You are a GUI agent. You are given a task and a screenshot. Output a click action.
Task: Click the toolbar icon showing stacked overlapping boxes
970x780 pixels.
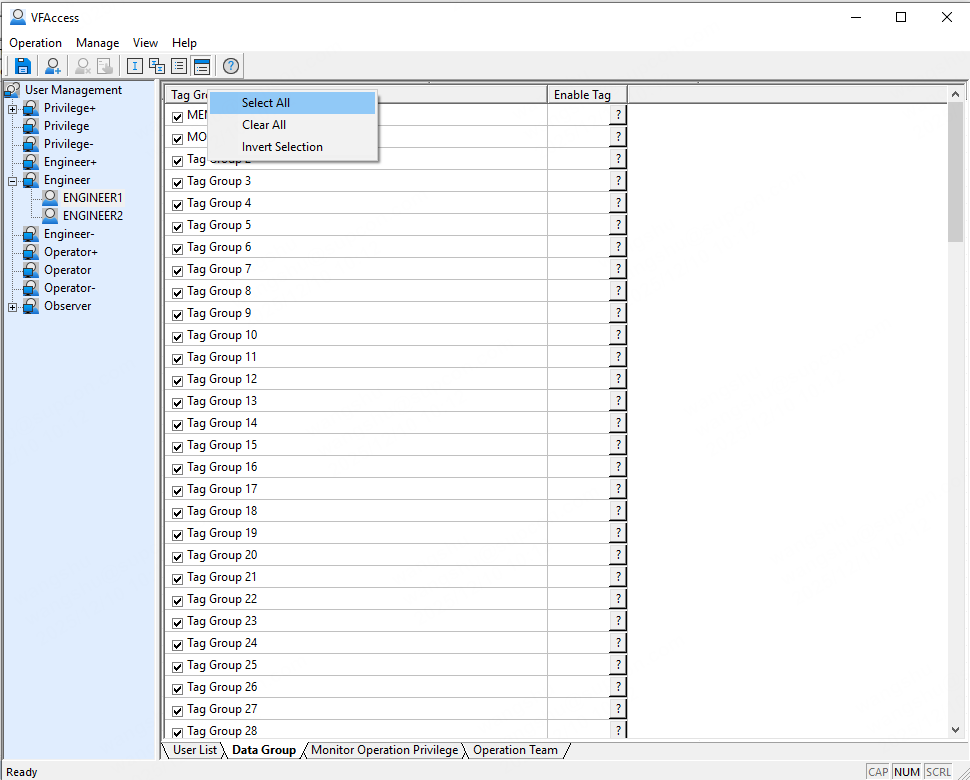click(x=157, y=66)
